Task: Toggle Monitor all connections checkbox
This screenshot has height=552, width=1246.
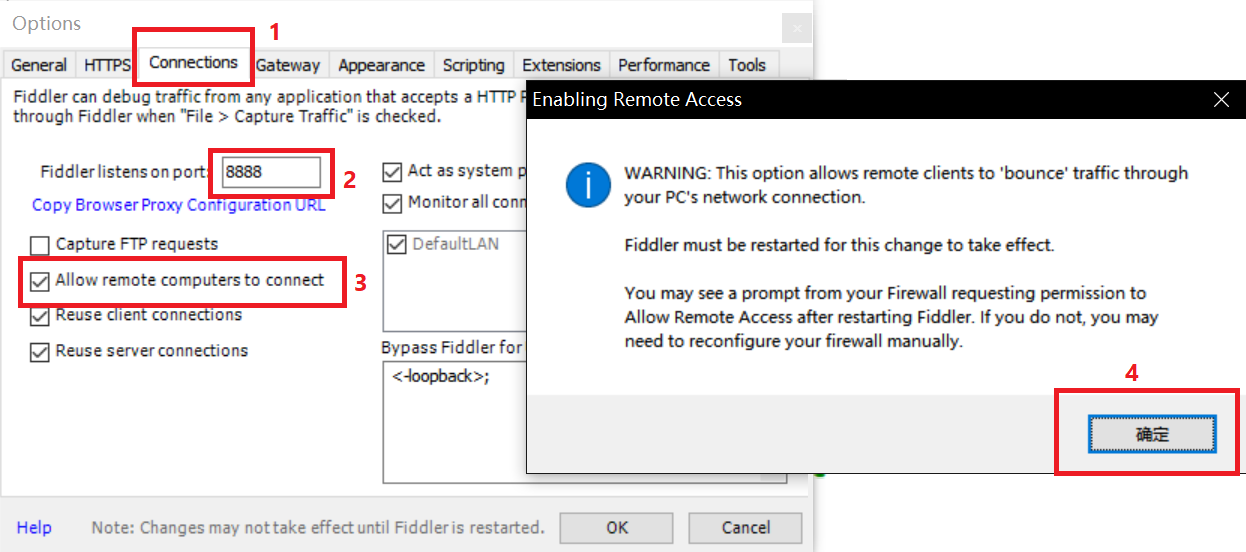Action: point(392,203)
